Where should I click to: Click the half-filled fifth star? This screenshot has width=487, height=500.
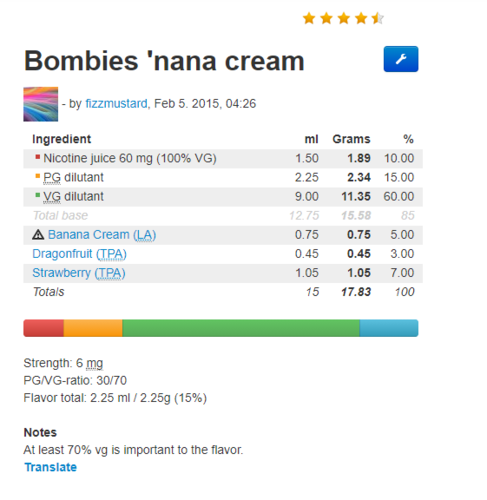378,18
